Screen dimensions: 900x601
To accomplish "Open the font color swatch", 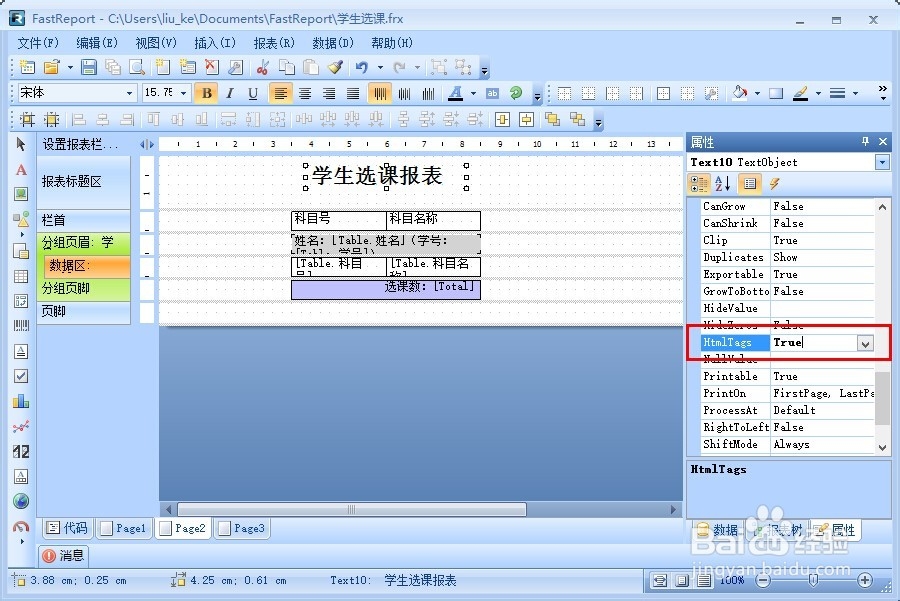I will tap(456, 92).
